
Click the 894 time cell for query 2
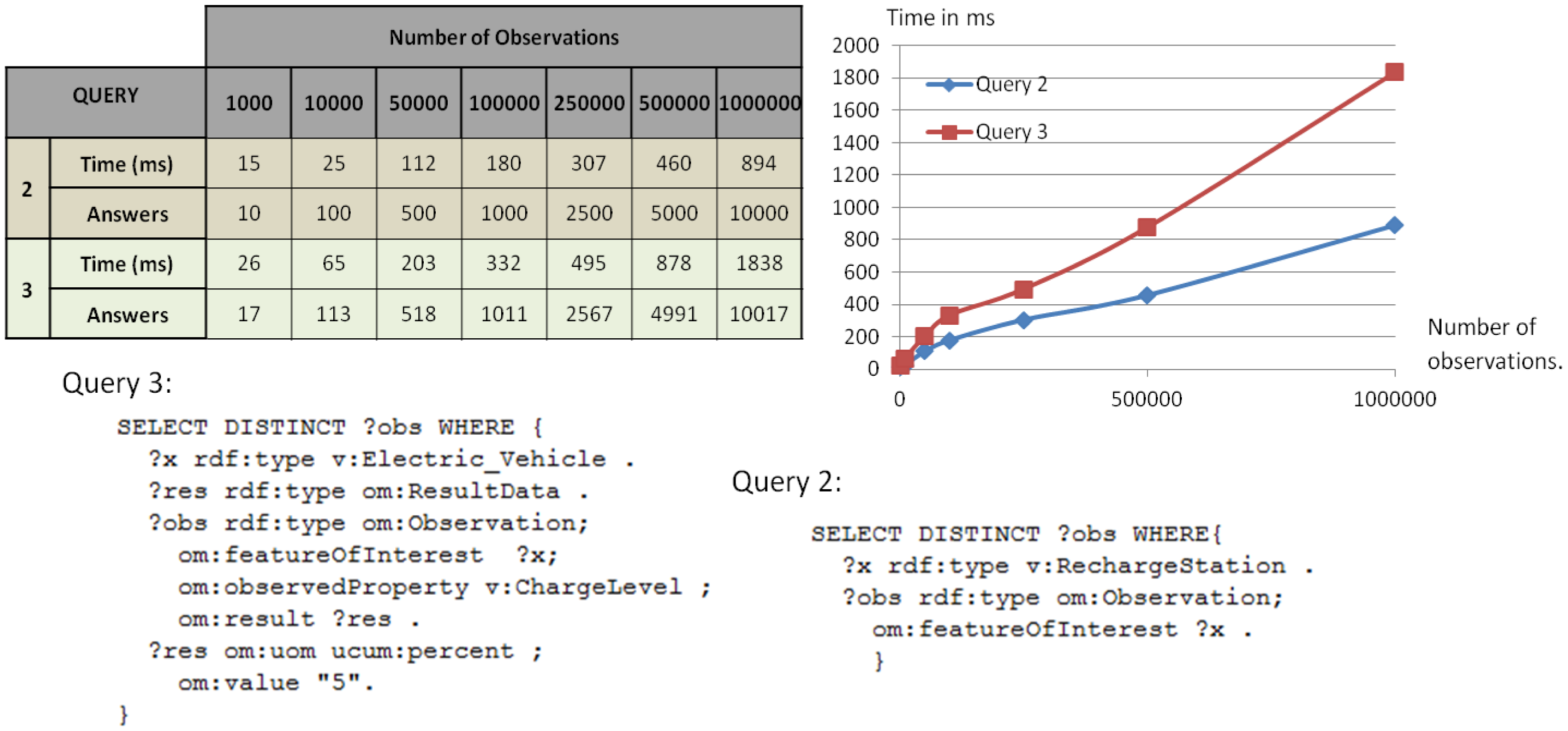(759, 163)
